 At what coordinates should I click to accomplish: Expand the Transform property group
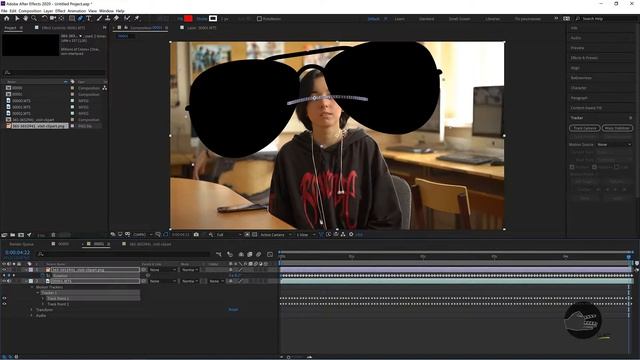[x=32, y=310]
